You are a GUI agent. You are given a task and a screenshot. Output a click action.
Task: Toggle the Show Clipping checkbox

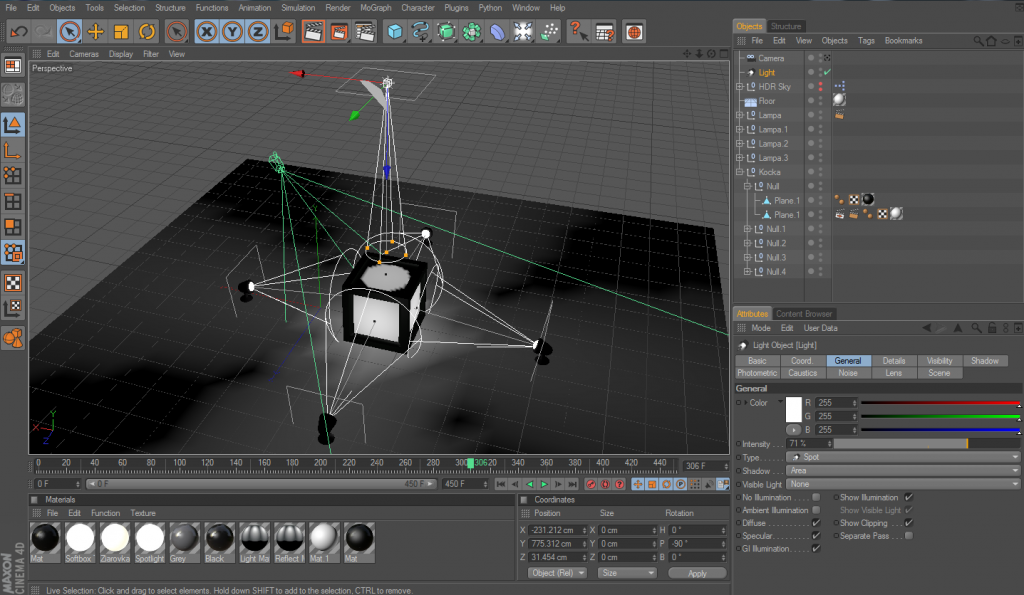coord(908,523)
